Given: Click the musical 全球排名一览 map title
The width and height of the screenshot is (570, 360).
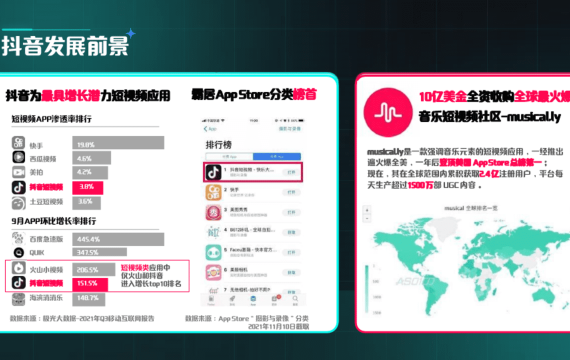Looking at the screenshot, I should coord(471,208).
